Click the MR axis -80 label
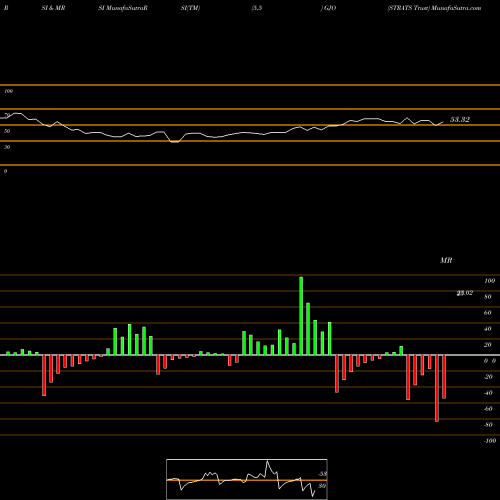Viewport: 500px width, 500px height. tap(488, 425)
